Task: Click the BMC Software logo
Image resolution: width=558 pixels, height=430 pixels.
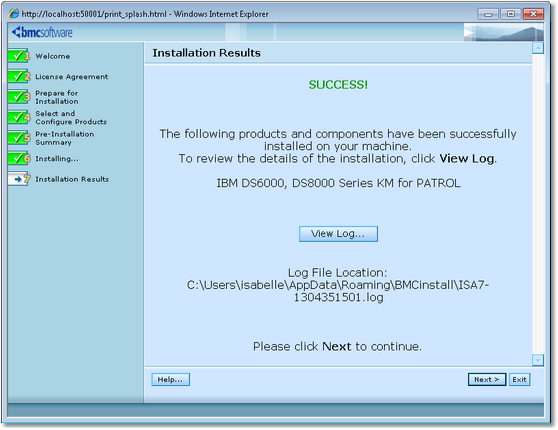Action: click(42, 32)
